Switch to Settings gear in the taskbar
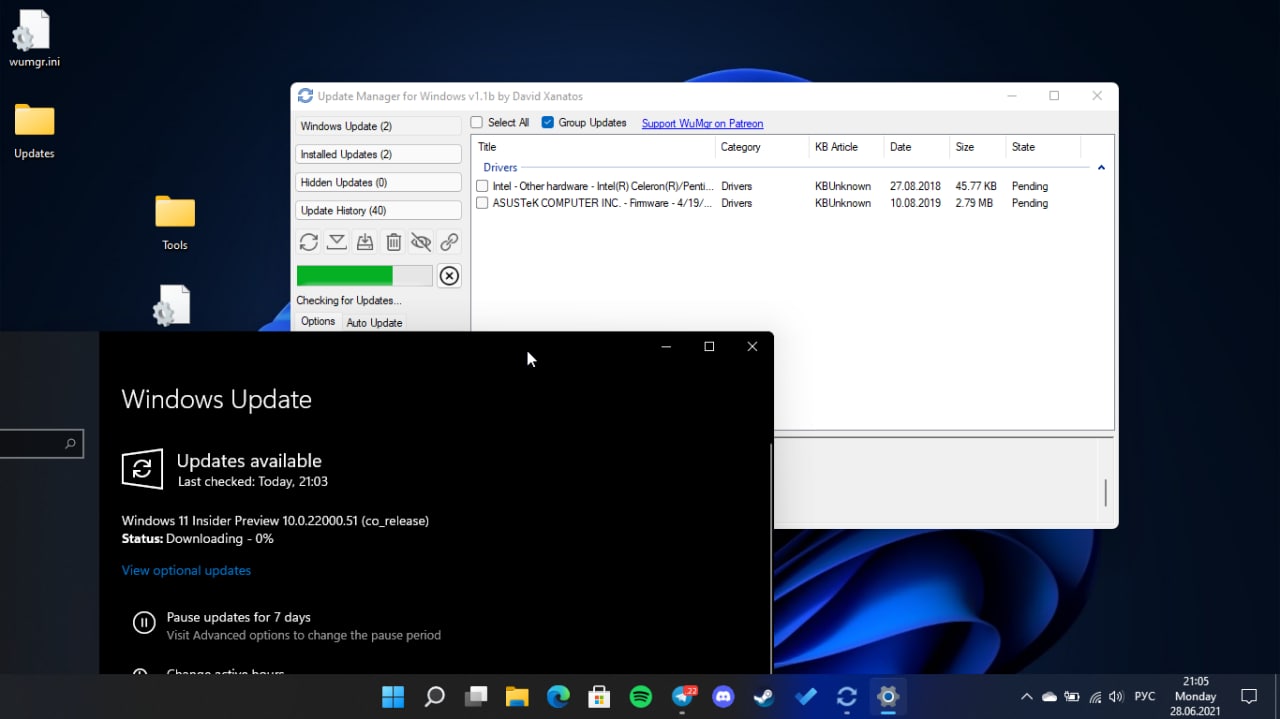 [888, 697]
